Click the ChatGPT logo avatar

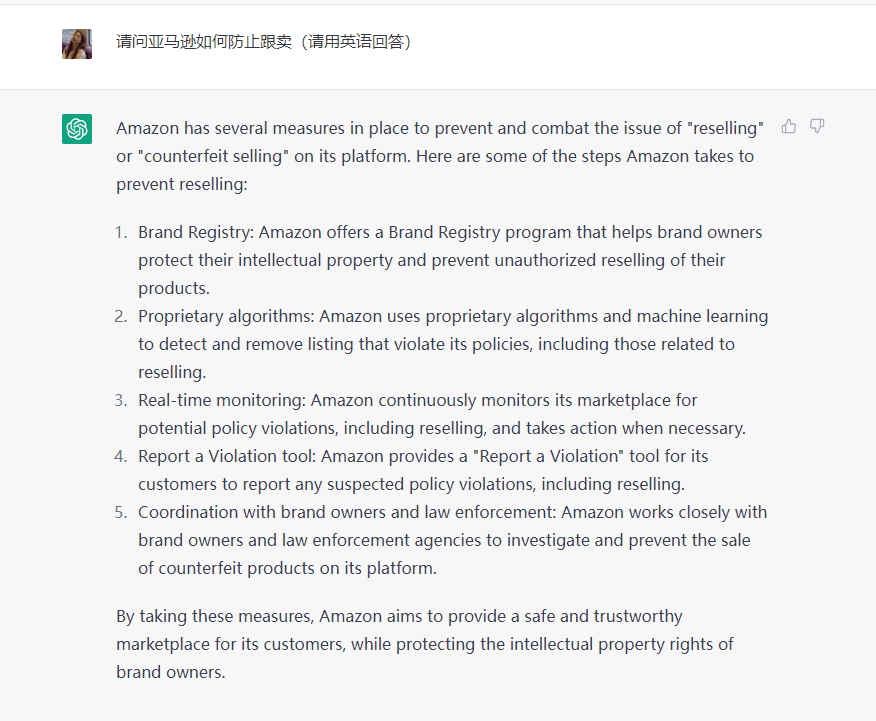pyautogui.click(x=77, y=129)
